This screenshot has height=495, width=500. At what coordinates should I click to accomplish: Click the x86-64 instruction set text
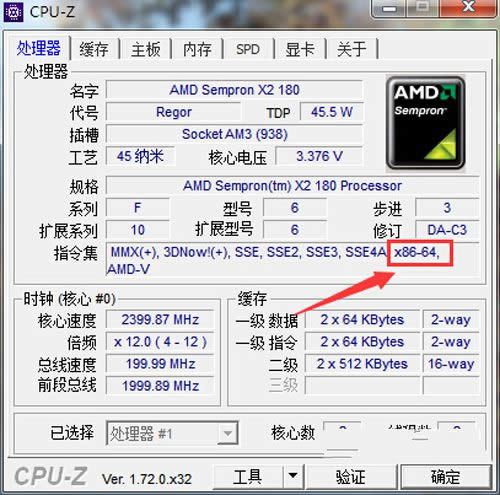point(417,252)
